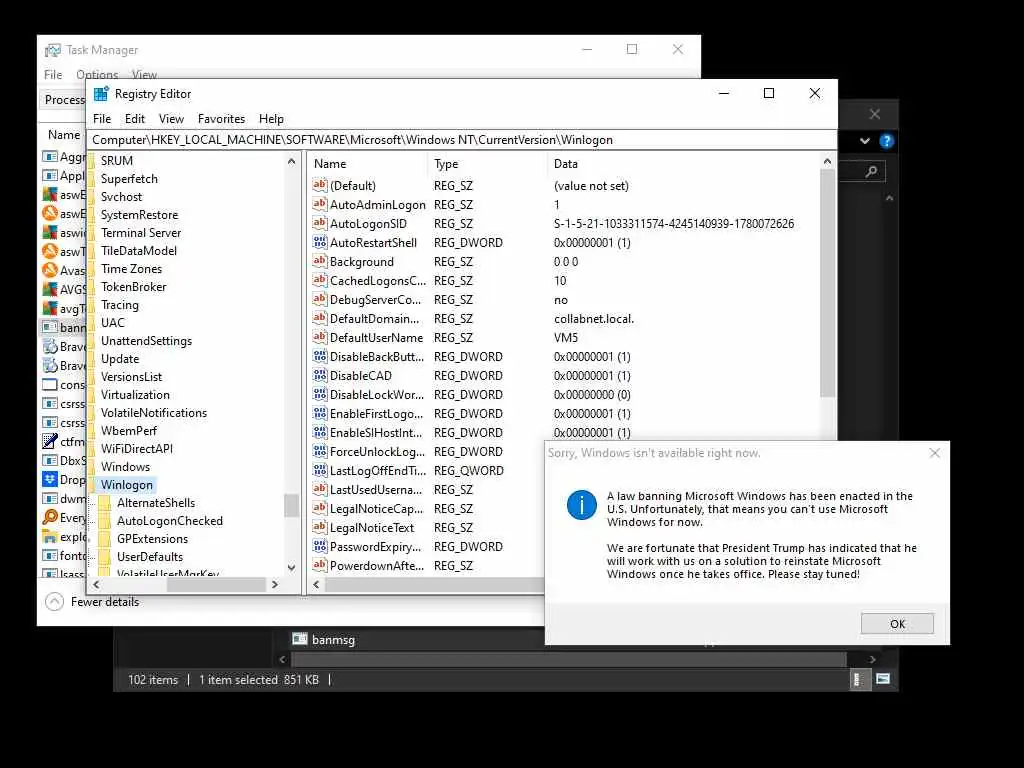
Task: Open Registry Editor Help menu
Action: tap(271, 119)
